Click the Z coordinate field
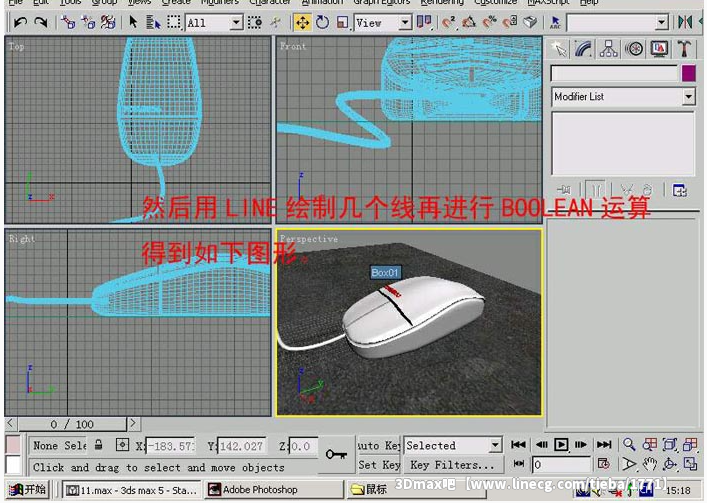 click(304, 446)
